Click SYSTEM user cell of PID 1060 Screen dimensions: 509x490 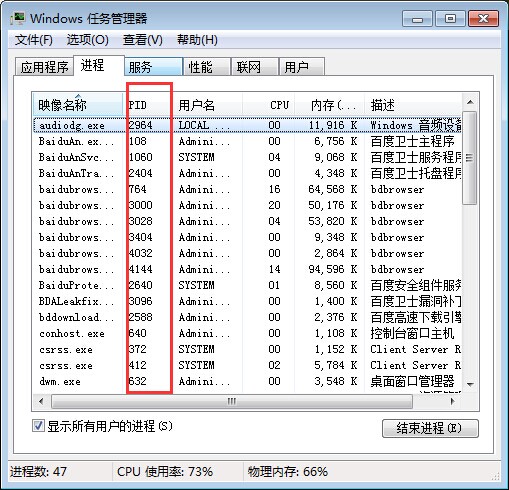click(196, 157)
